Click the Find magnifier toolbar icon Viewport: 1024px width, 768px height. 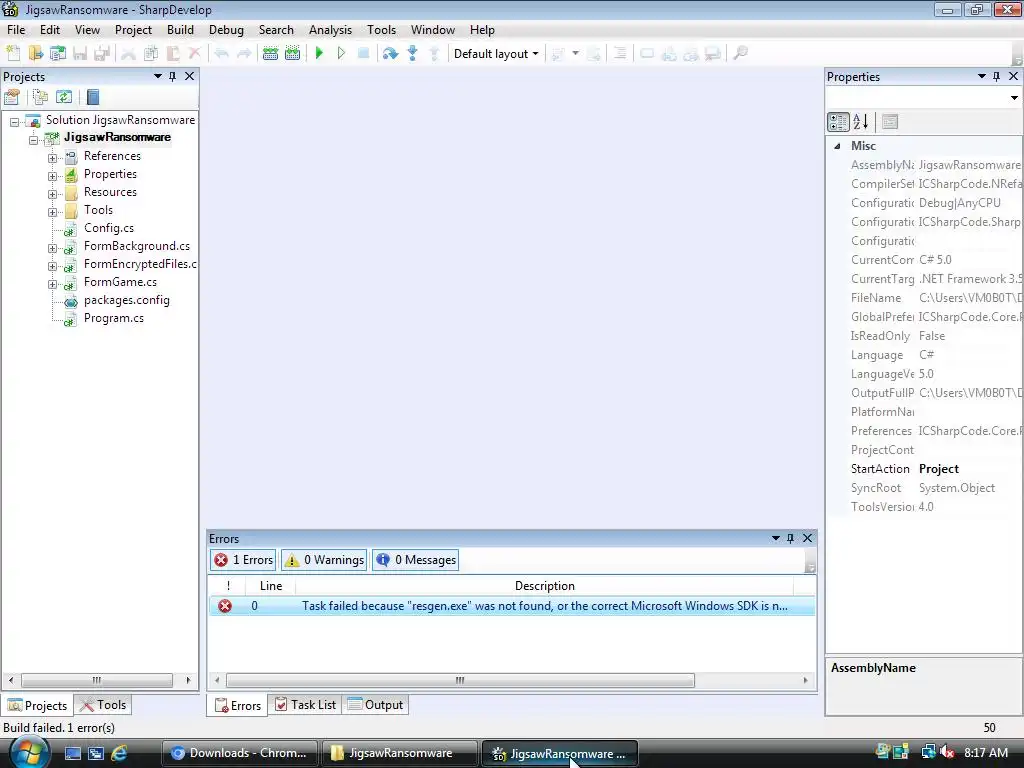(740, 53)
